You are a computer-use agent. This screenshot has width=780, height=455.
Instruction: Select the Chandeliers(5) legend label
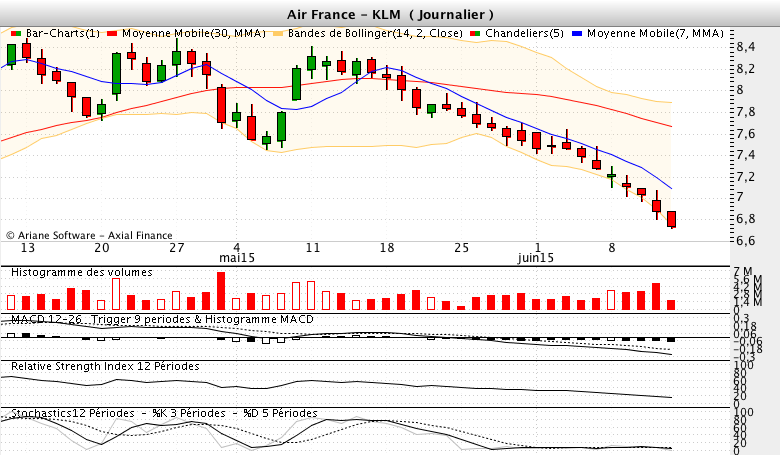pos(524,33)
